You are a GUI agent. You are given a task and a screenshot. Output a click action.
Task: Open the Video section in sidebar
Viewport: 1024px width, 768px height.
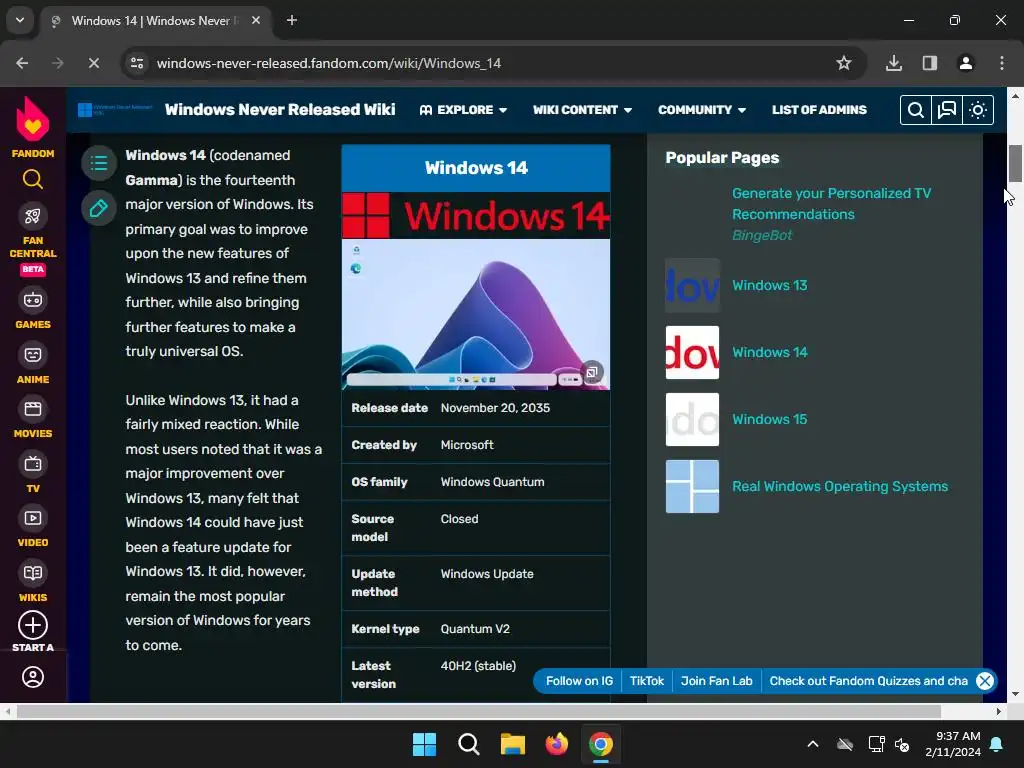click(33, 527)
